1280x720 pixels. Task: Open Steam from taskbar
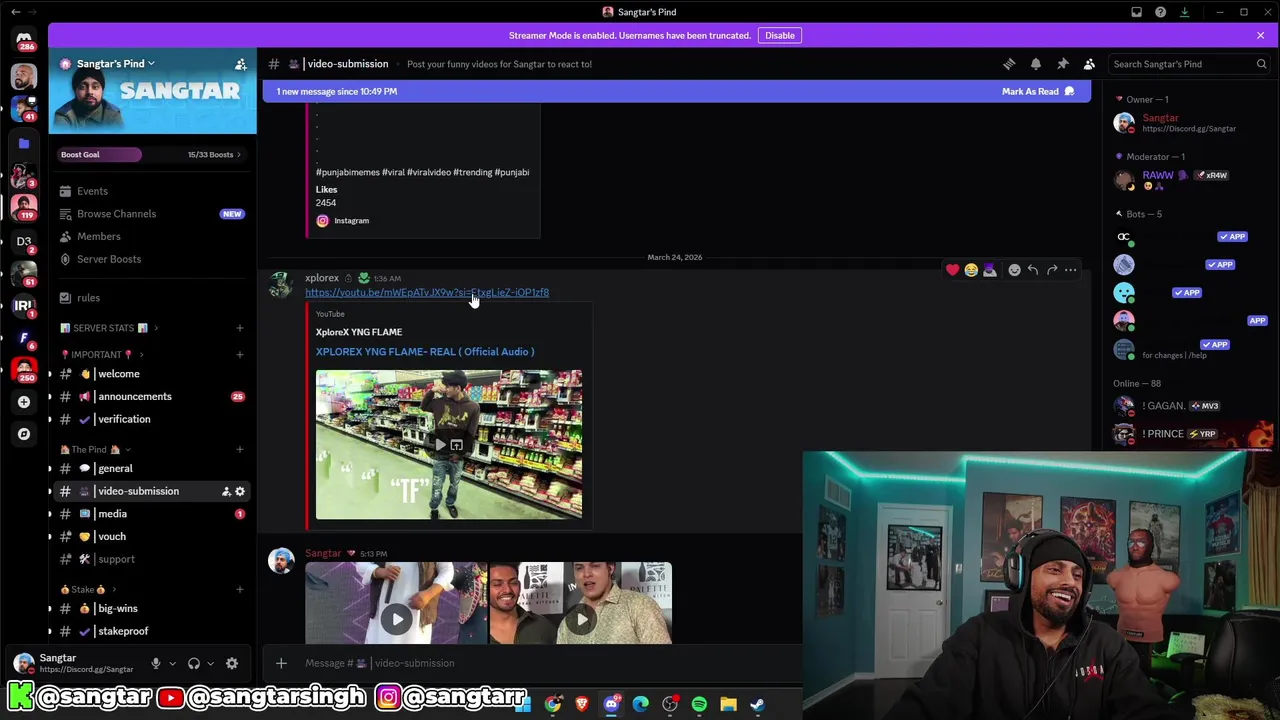pyautogui.click(x=757, y=704)
